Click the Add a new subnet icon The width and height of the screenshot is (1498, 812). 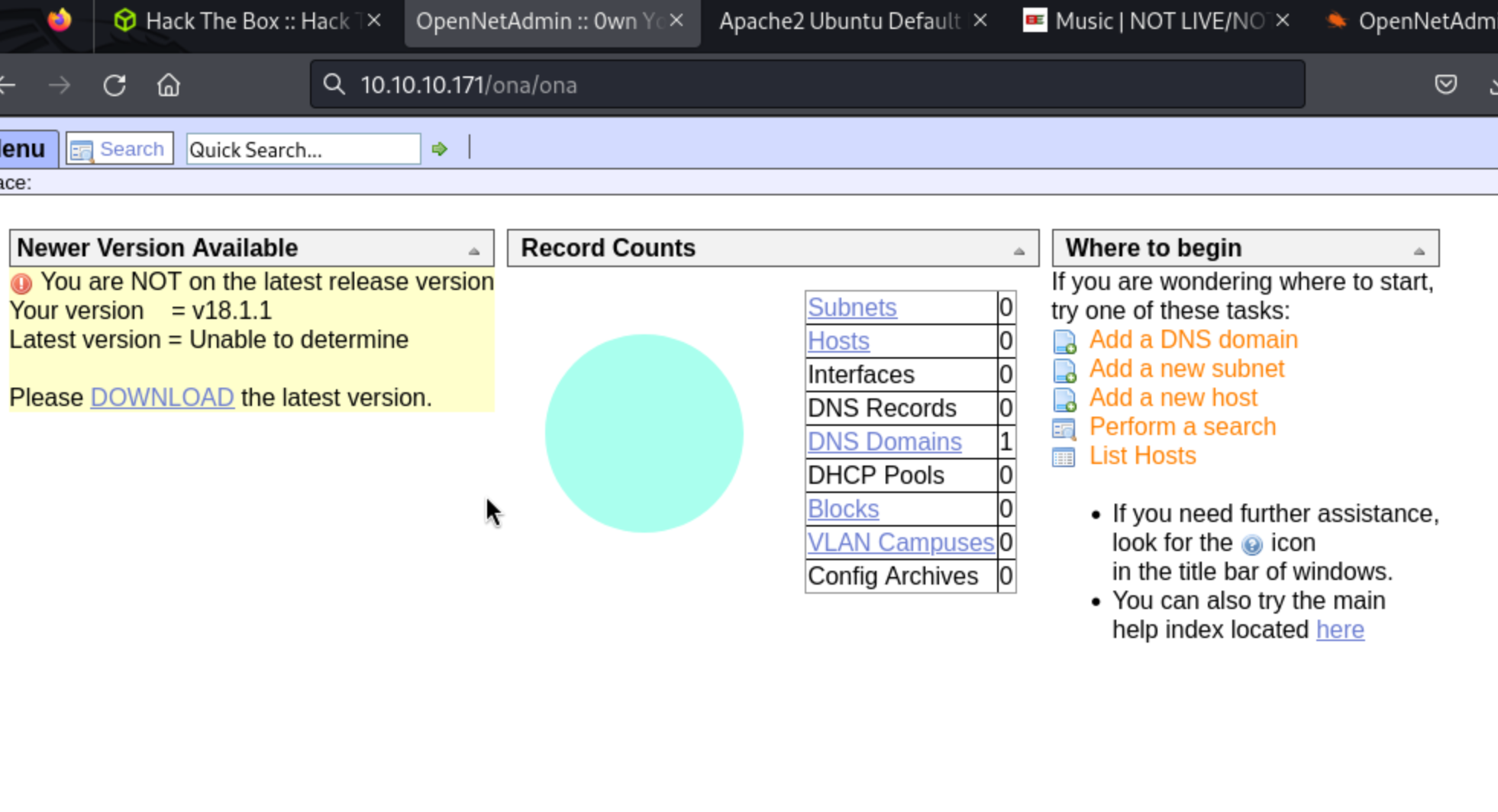(1064, 370)
